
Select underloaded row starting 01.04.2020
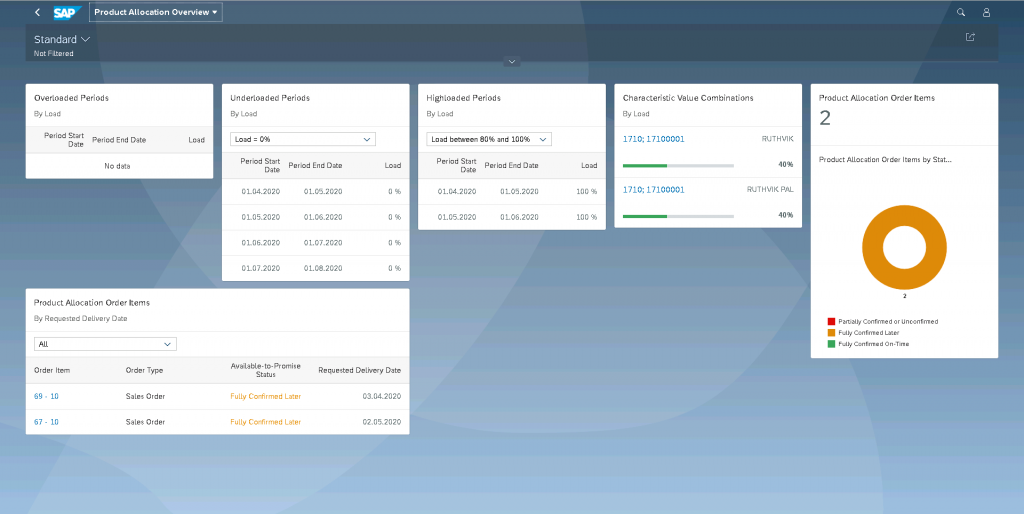coord(315,191)
